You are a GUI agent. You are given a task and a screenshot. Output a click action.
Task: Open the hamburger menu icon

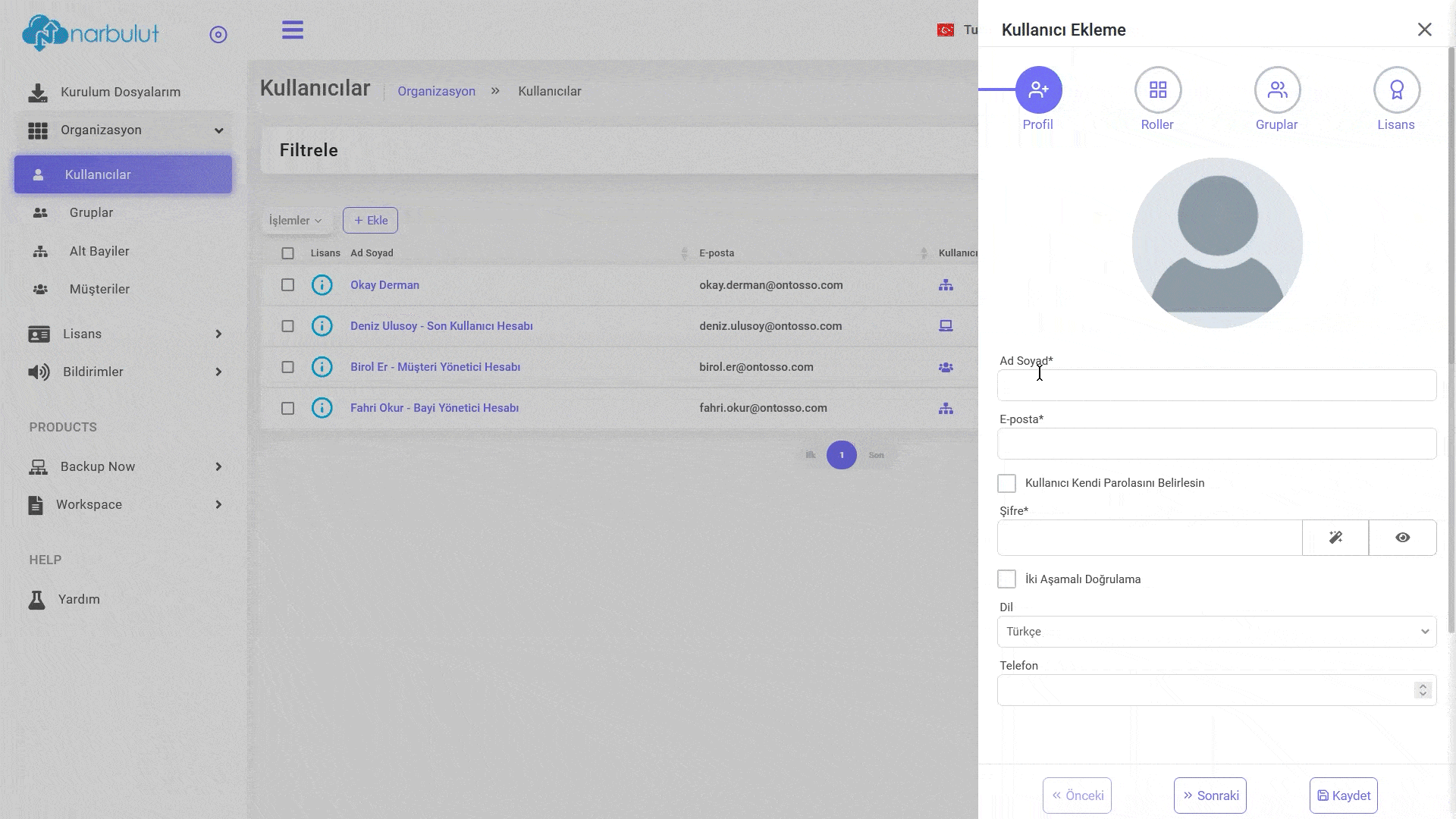coord(293,30)
